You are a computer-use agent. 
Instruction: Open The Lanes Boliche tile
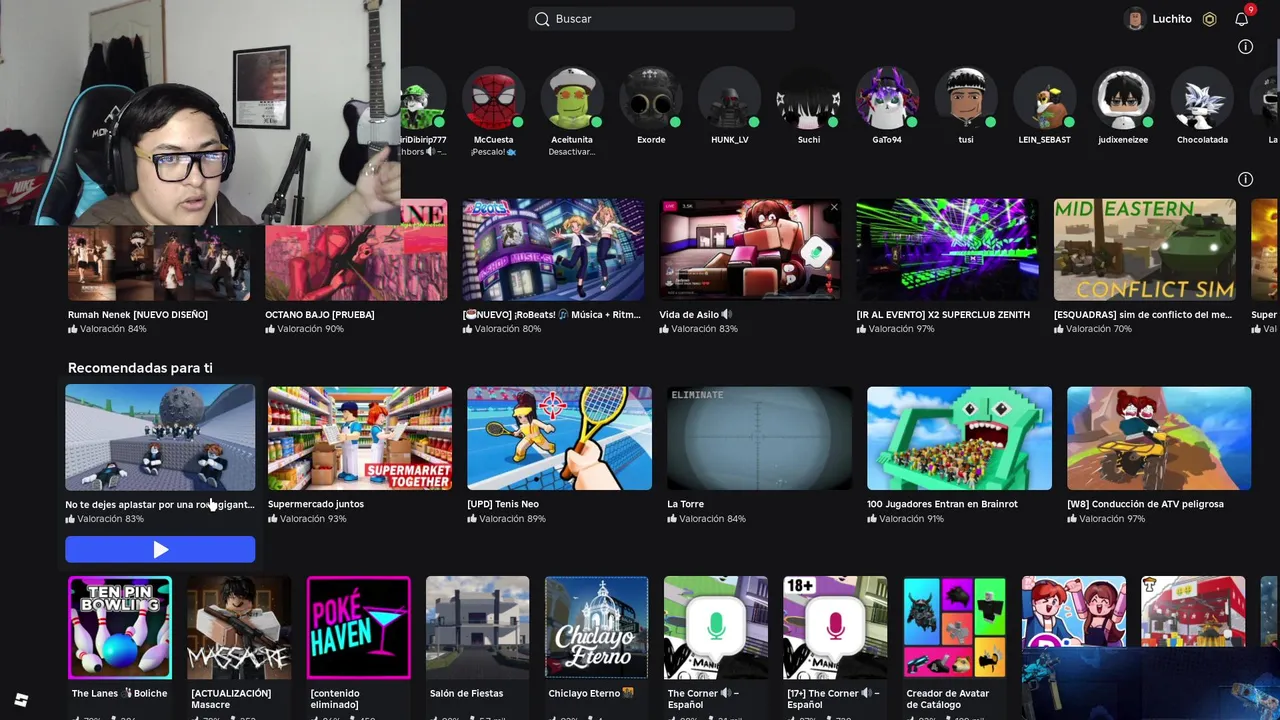pyautogui.click(x=119, y=627)
